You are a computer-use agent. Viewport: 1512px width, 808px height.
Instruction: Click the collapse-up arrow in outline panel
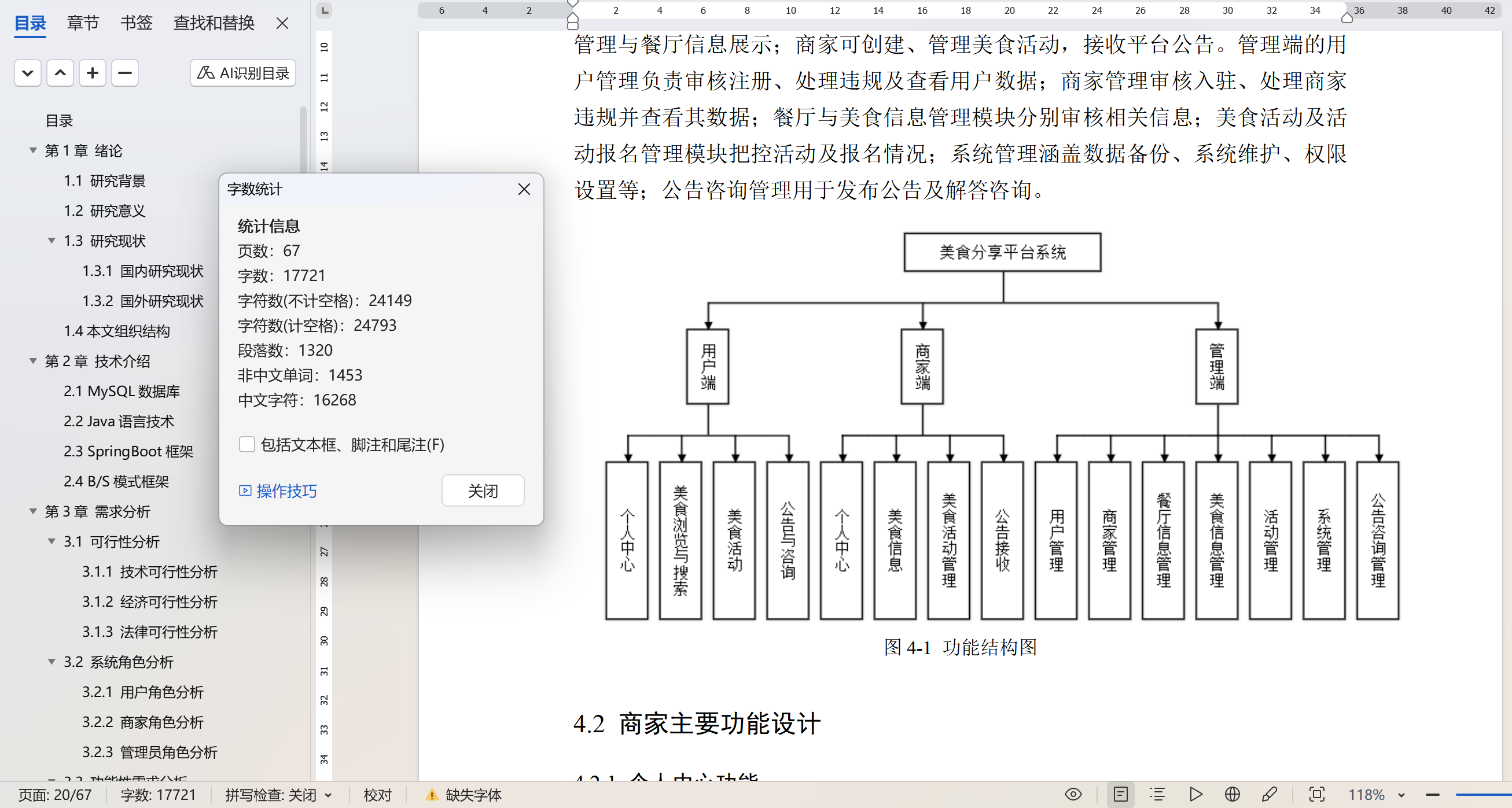(x=60, y=73)
